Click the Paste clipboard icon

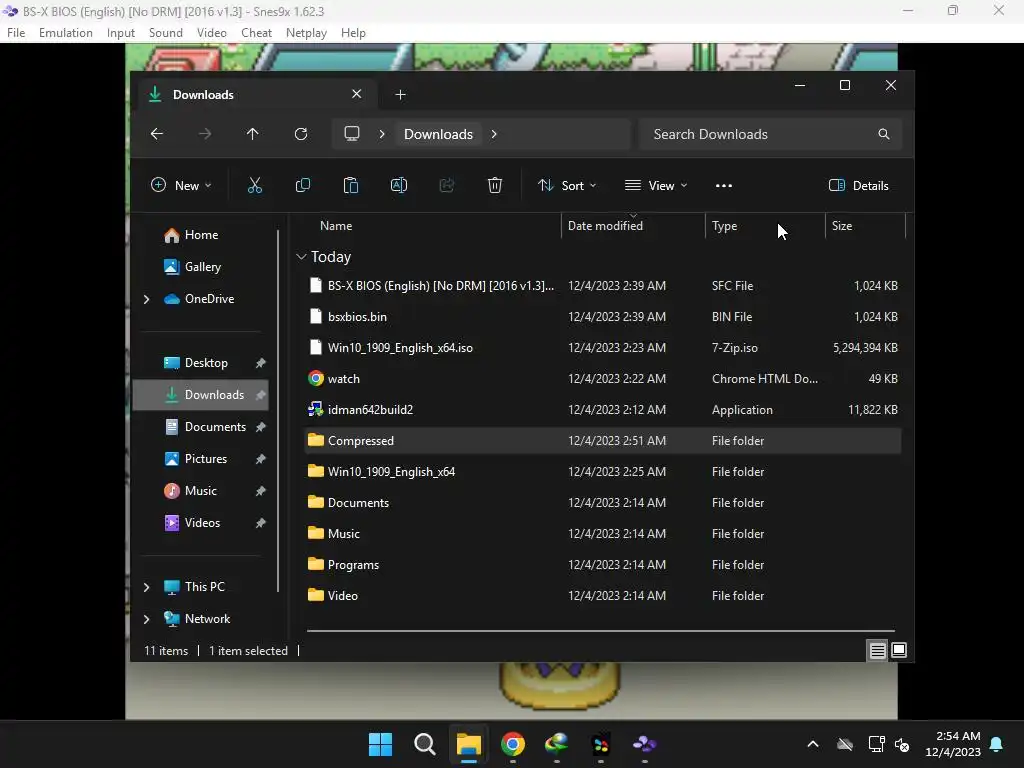(x=351, y=185)
